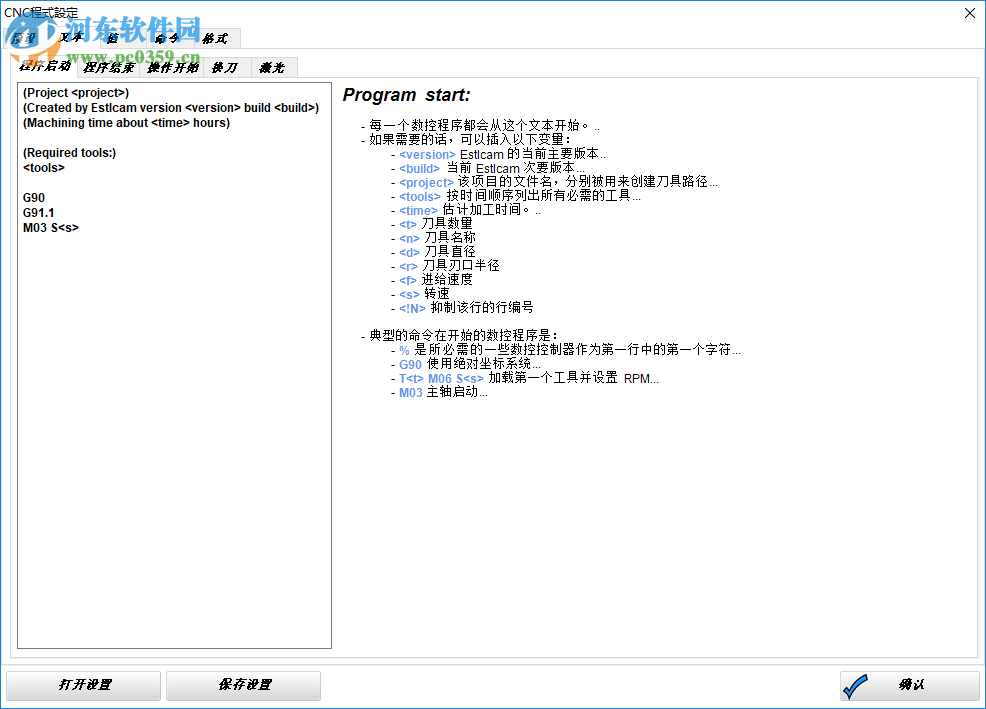Click the <n> 刀具名称 entry
The width and height of the screenshot is (986, 709).
click(437, 238)
